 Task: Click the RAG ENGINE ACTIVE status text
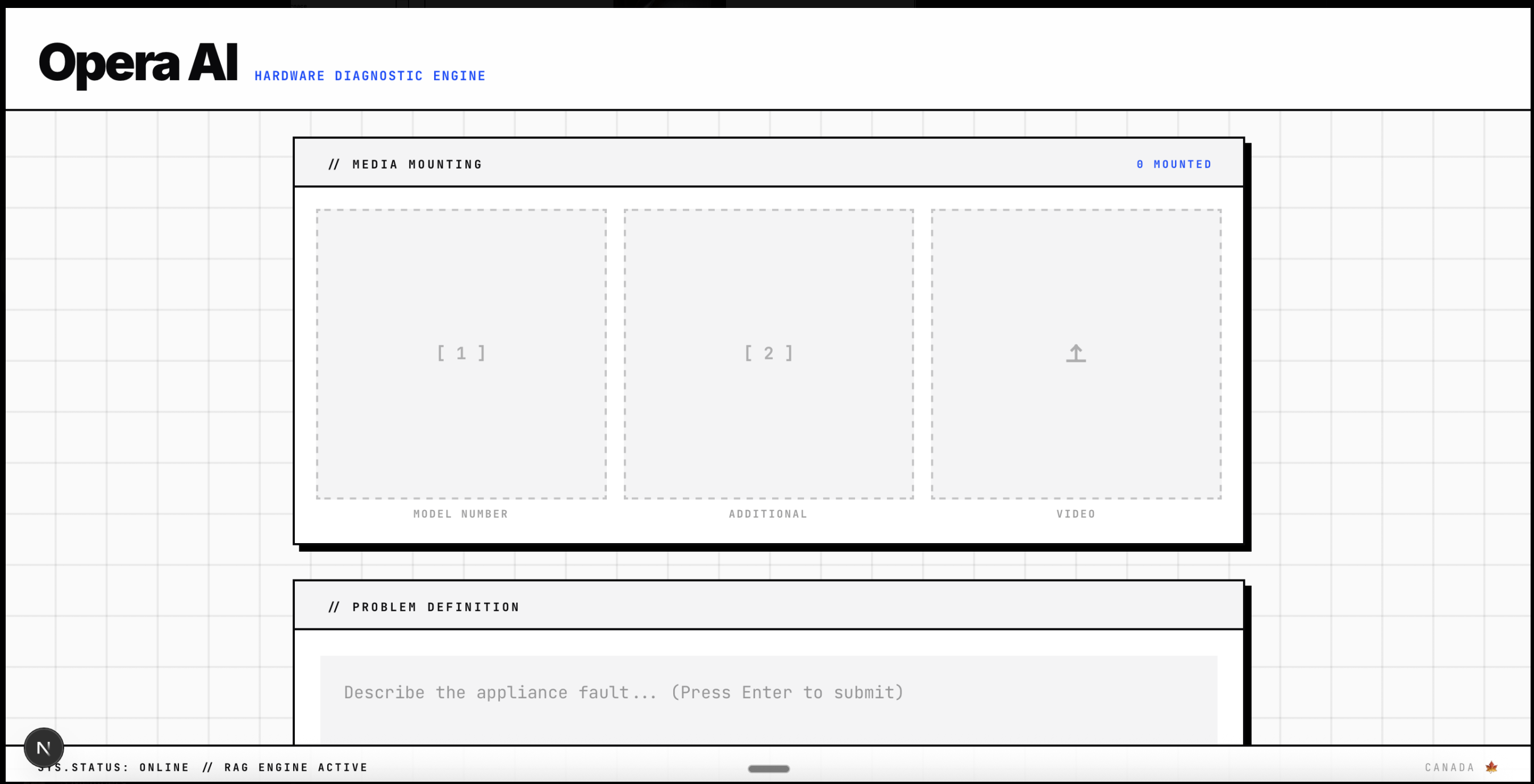pyautogui.click(x=296, y=768)
